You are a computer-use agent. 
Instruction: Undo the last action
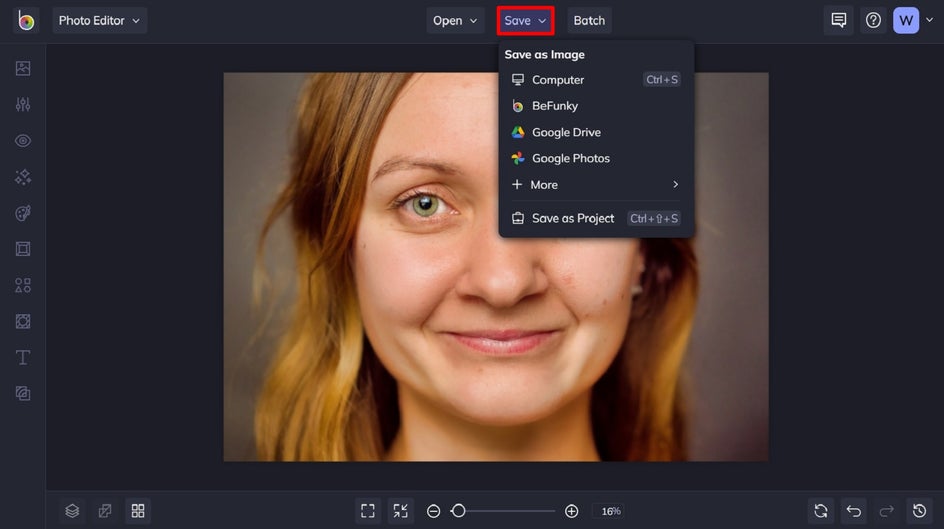[854, 511]
